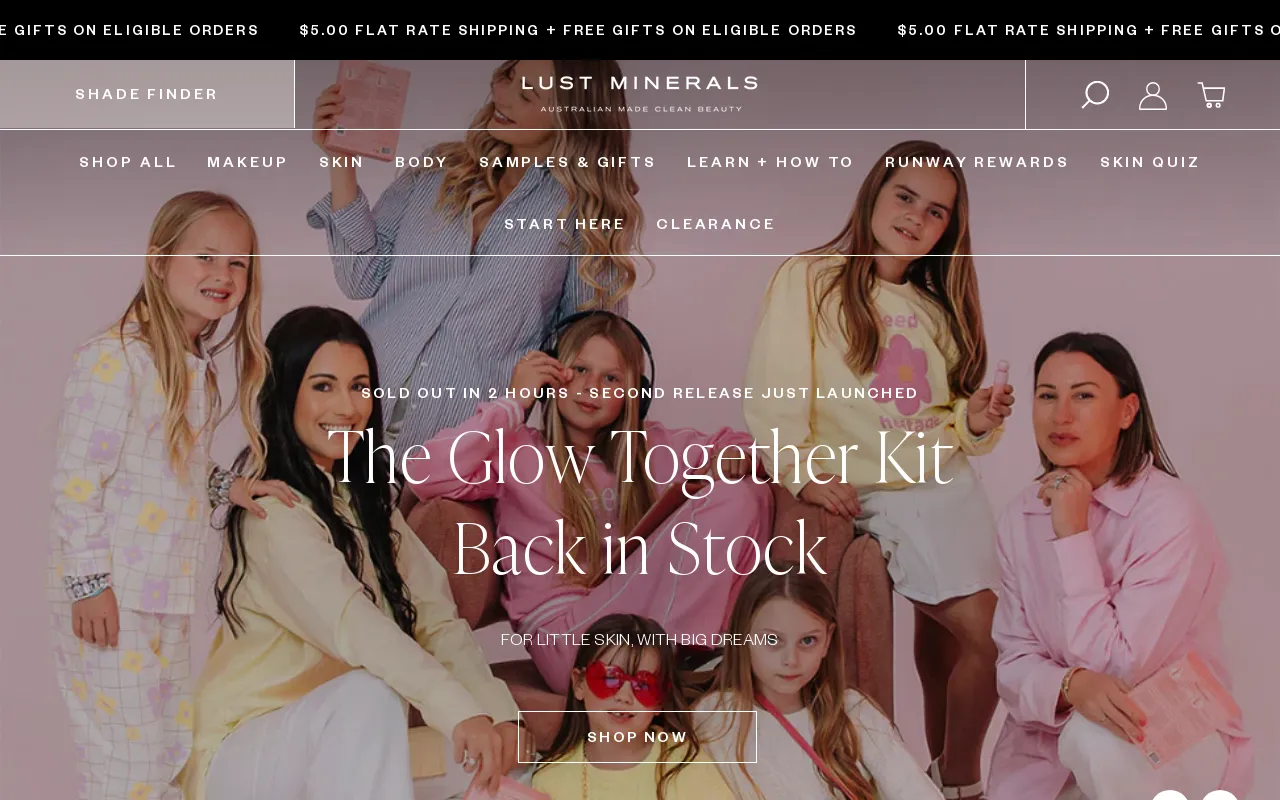Open Learn + How To menu
Screen dimensions: 1280x800
coord(771,162)
